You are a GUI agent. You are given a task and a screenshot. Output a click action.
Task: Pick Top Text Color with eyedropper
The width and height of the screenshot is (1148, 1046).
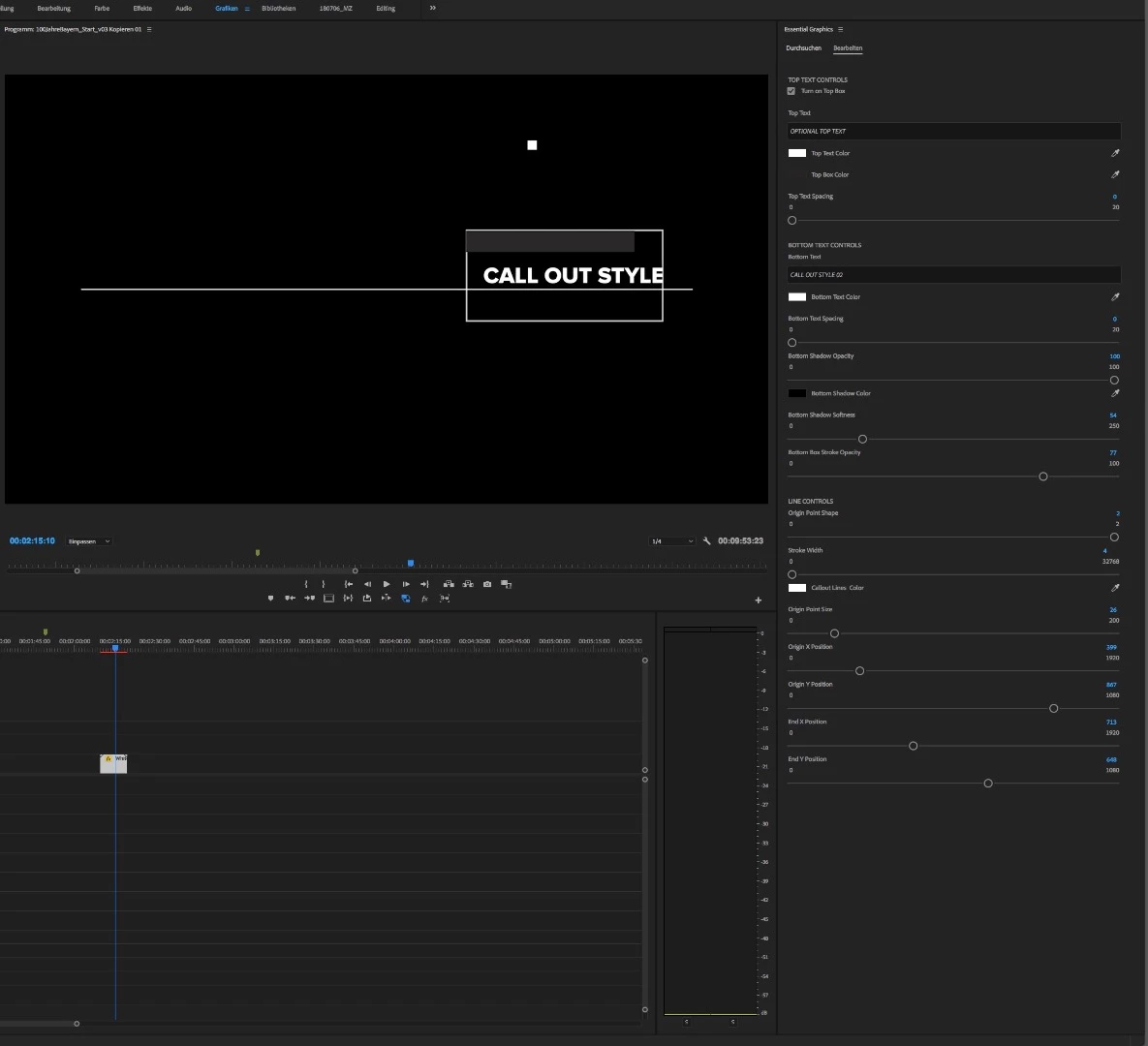pos(1115,153)
